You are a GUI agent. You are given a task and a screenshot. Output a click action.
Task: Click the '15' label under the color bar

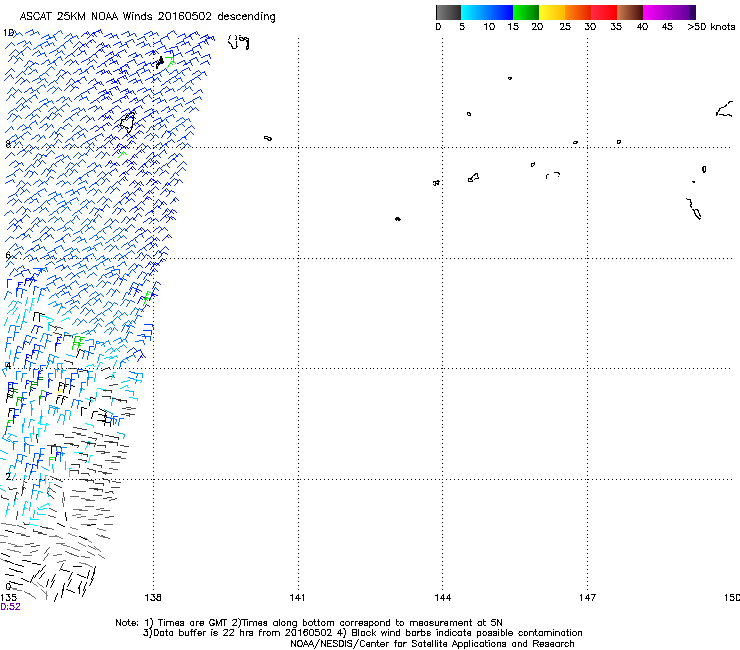(x=513, y=26)
